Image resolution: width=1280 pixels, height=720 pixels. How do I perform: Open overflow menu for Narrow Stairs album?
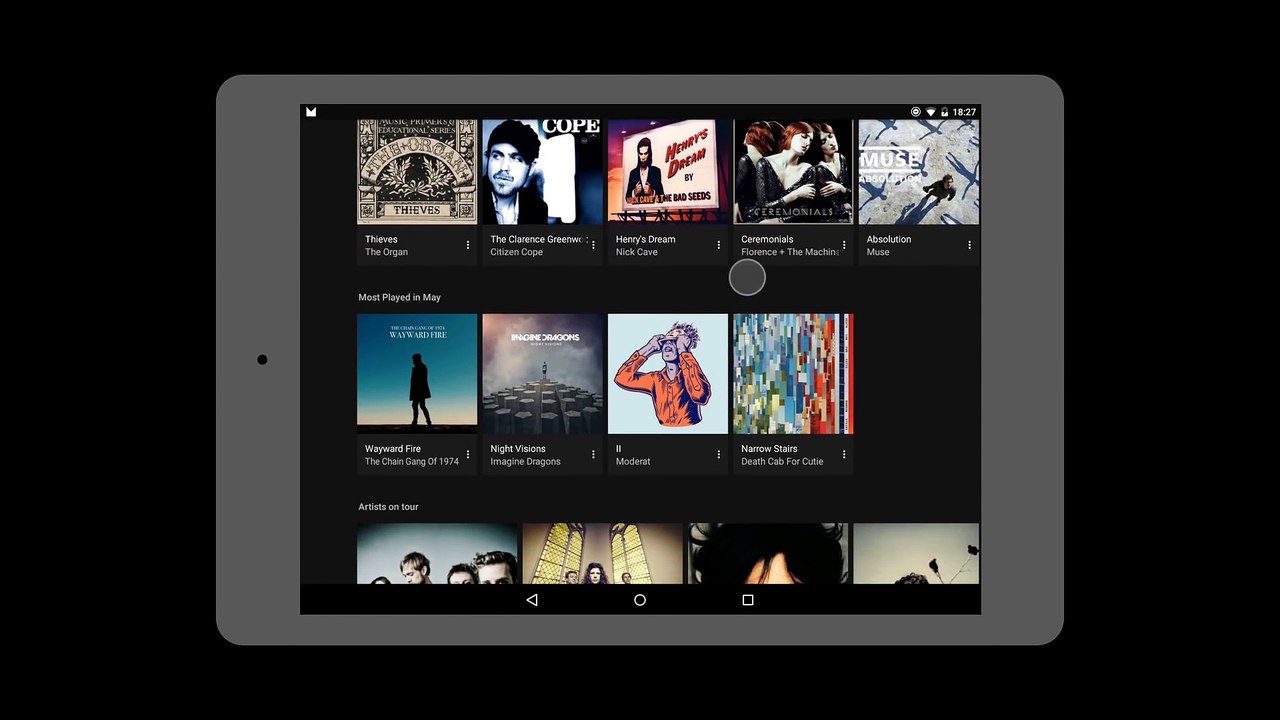tap(844, 454)
